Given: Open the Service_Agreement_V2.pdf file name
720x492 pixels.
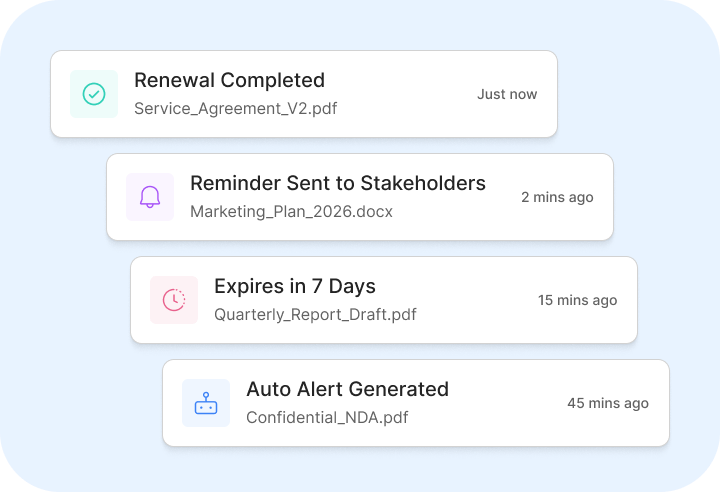Looking at the screenshot, I should coord(235,108).
